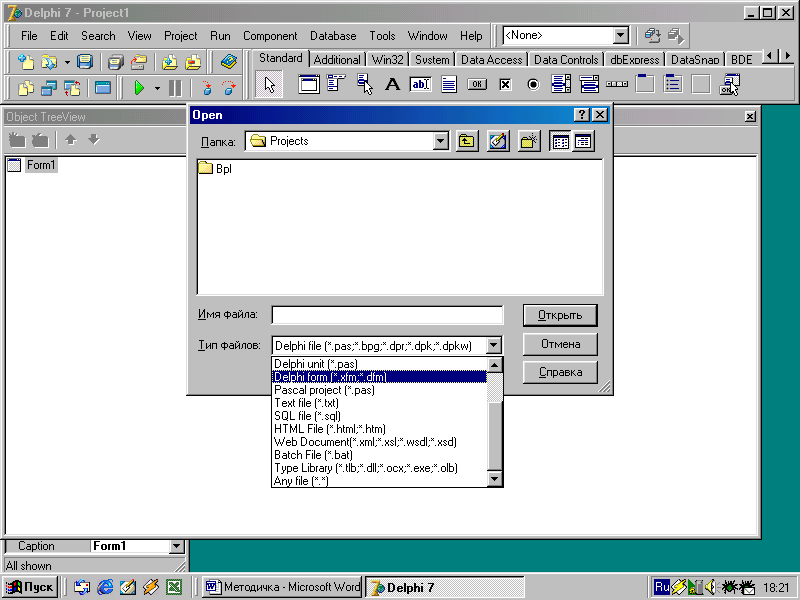Switch to the dbExpress palette tab
The width and height of the screenshot is (800, 600).
click(x=635, y=60)
